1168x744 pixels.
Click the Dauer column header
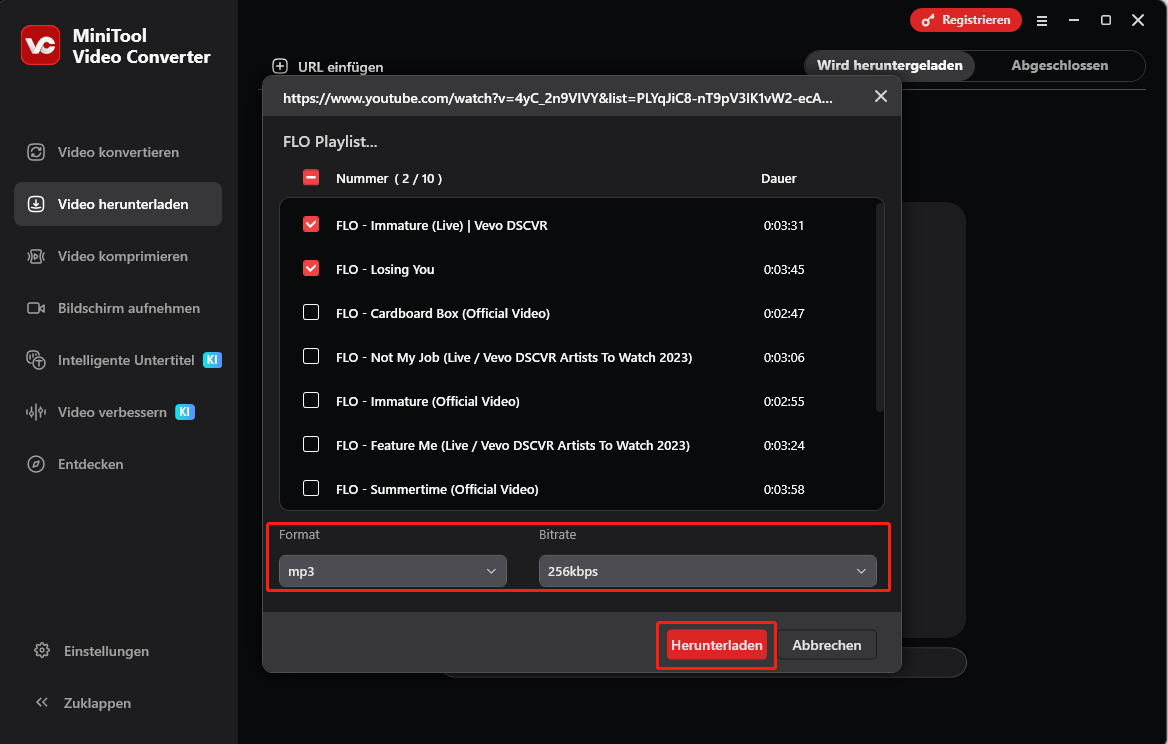point(778,179)
